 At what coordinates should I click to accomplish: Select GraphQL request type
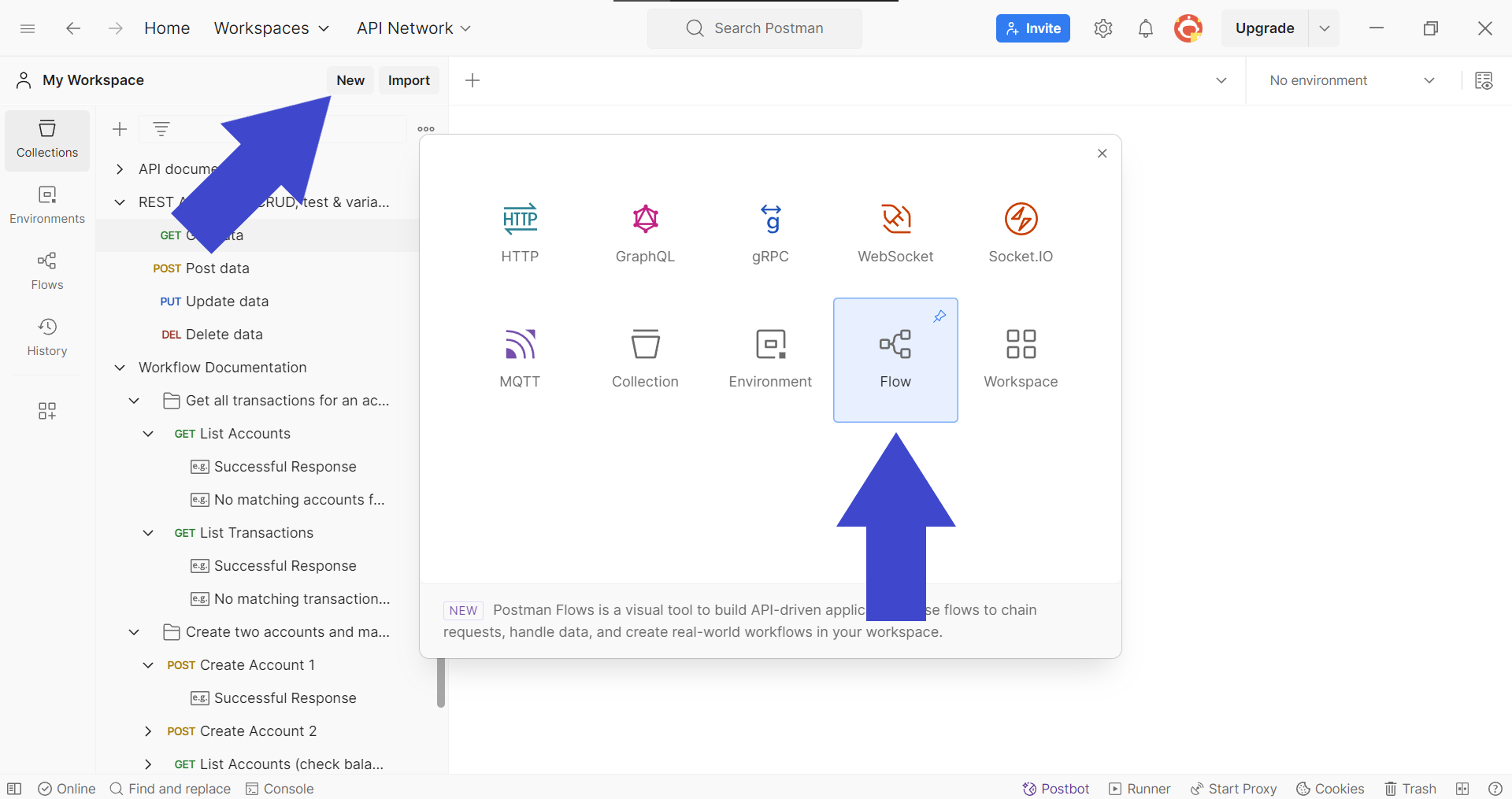click(645, 234)
